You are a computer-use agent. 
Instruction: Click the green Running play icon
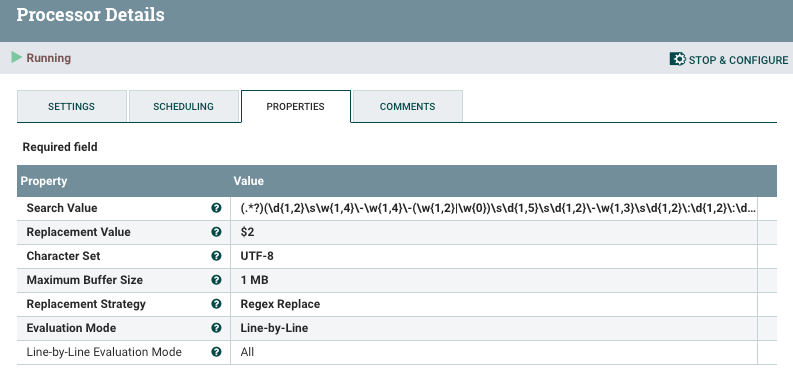point(17,57)
